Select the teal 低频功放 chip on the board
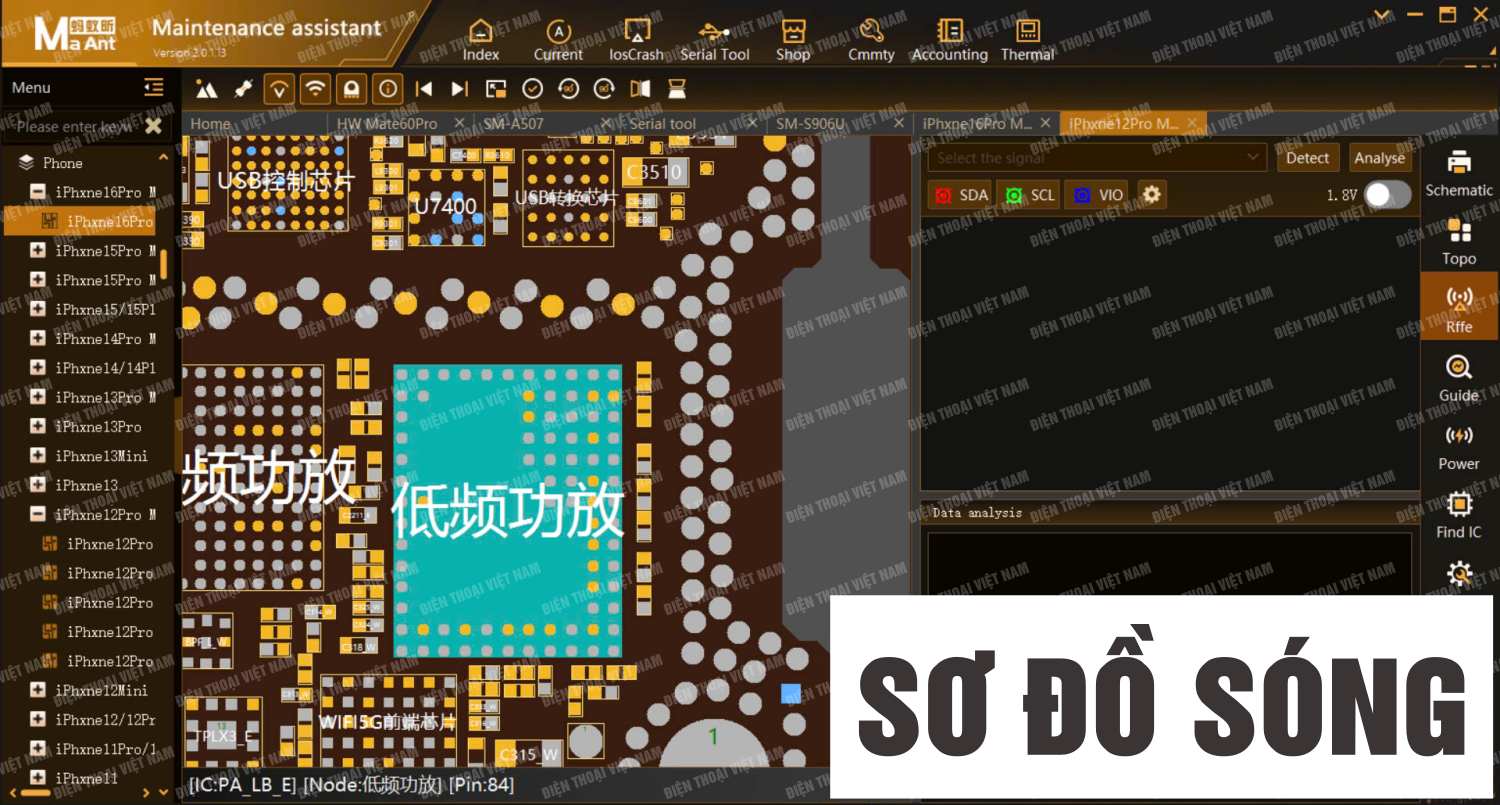This screenshot has width=1500, height=805. pyautogui.click(x=508, y=511)
